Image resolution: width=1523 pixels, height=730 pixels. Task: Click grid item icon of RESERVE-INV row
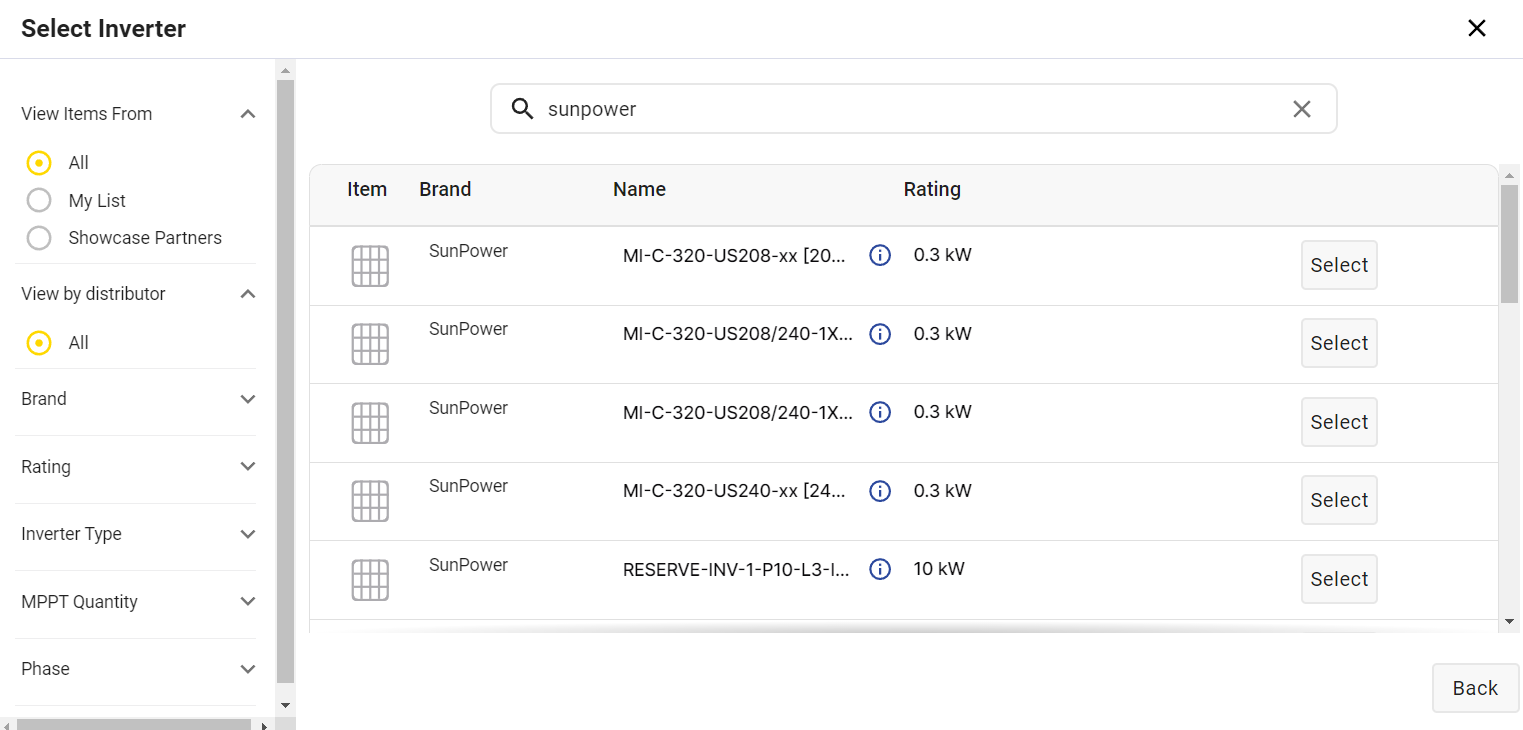(x=370, y=580)
